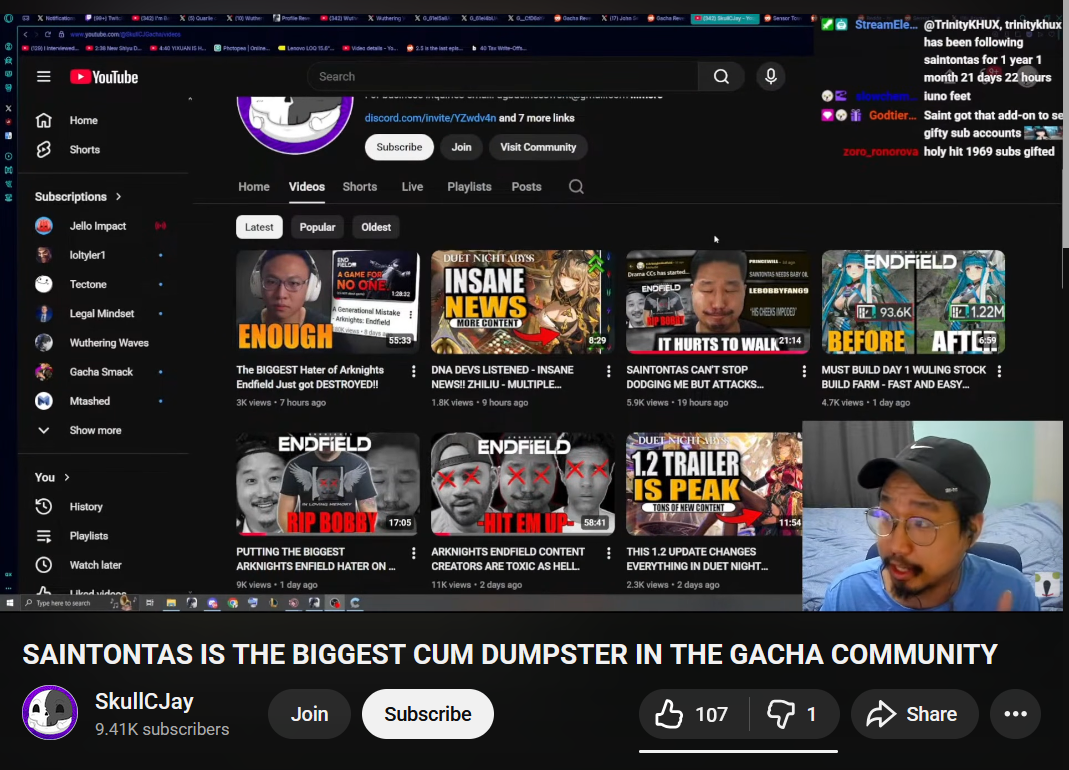This screenshot has height=770, width=1069.
Task: Open the Posts tab
Action: click(x=526, y=187)
